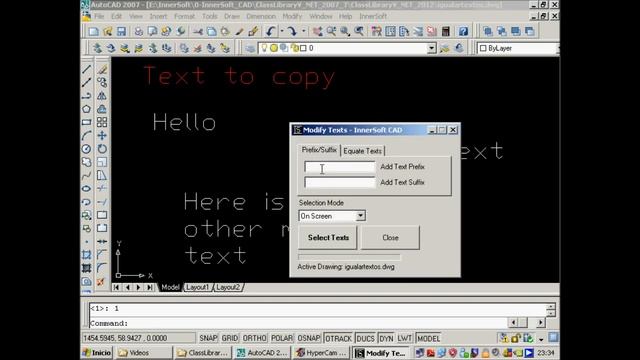Select the Mirror modify tool
Viewport: 640px width, 360px height.
102,96
